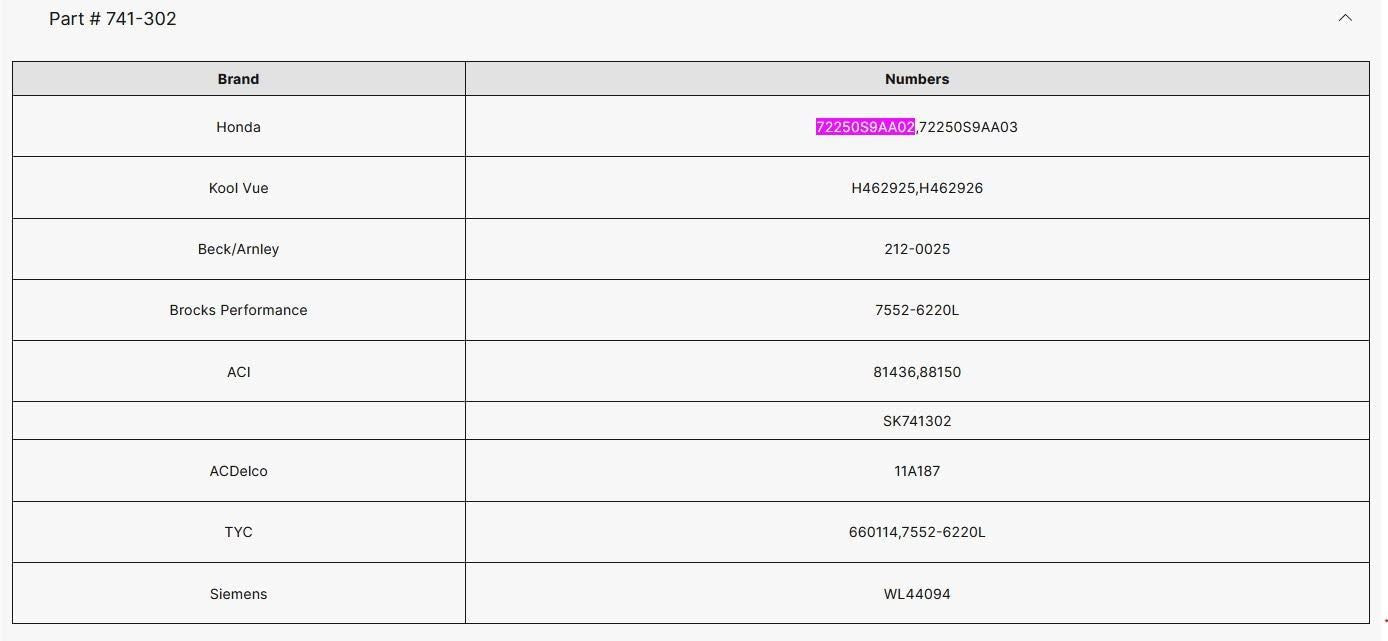Viewport: 1388px width, 641px height.
Task: Select the Kool Vue brand cell
Action: coord(238,188)
